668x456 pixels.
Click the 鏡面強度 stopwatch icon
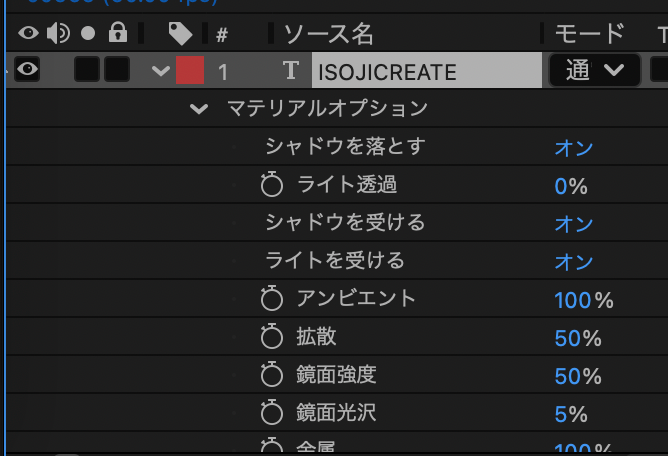point(271,375)
